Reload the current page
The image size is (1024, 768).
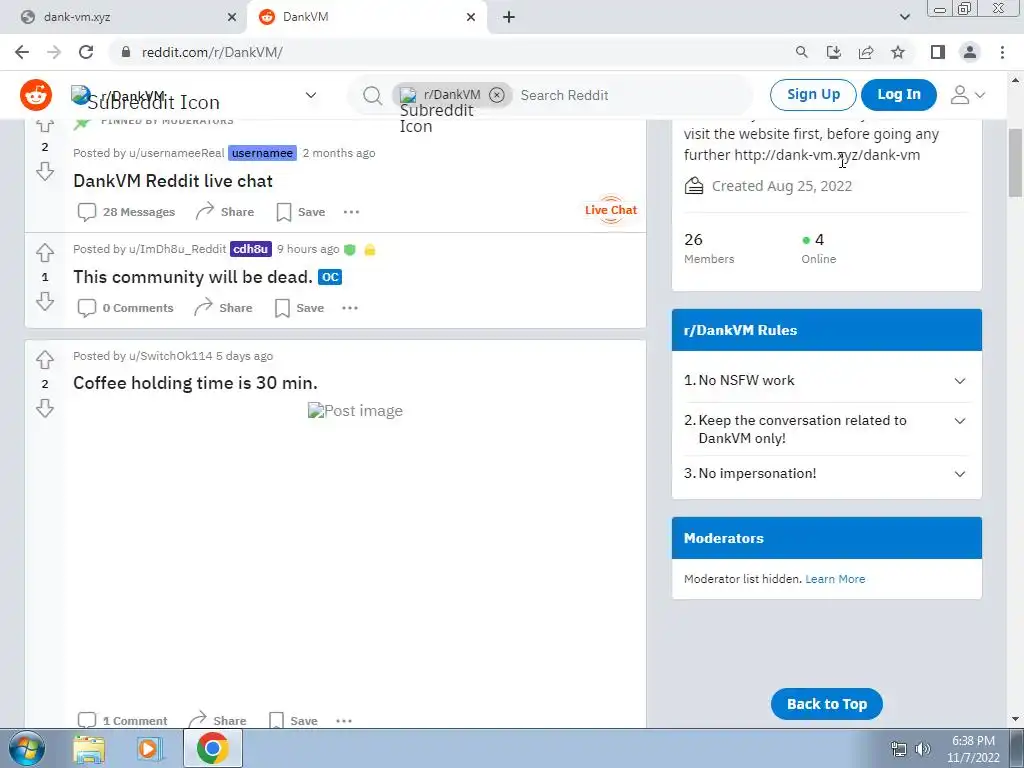(86, 52)
